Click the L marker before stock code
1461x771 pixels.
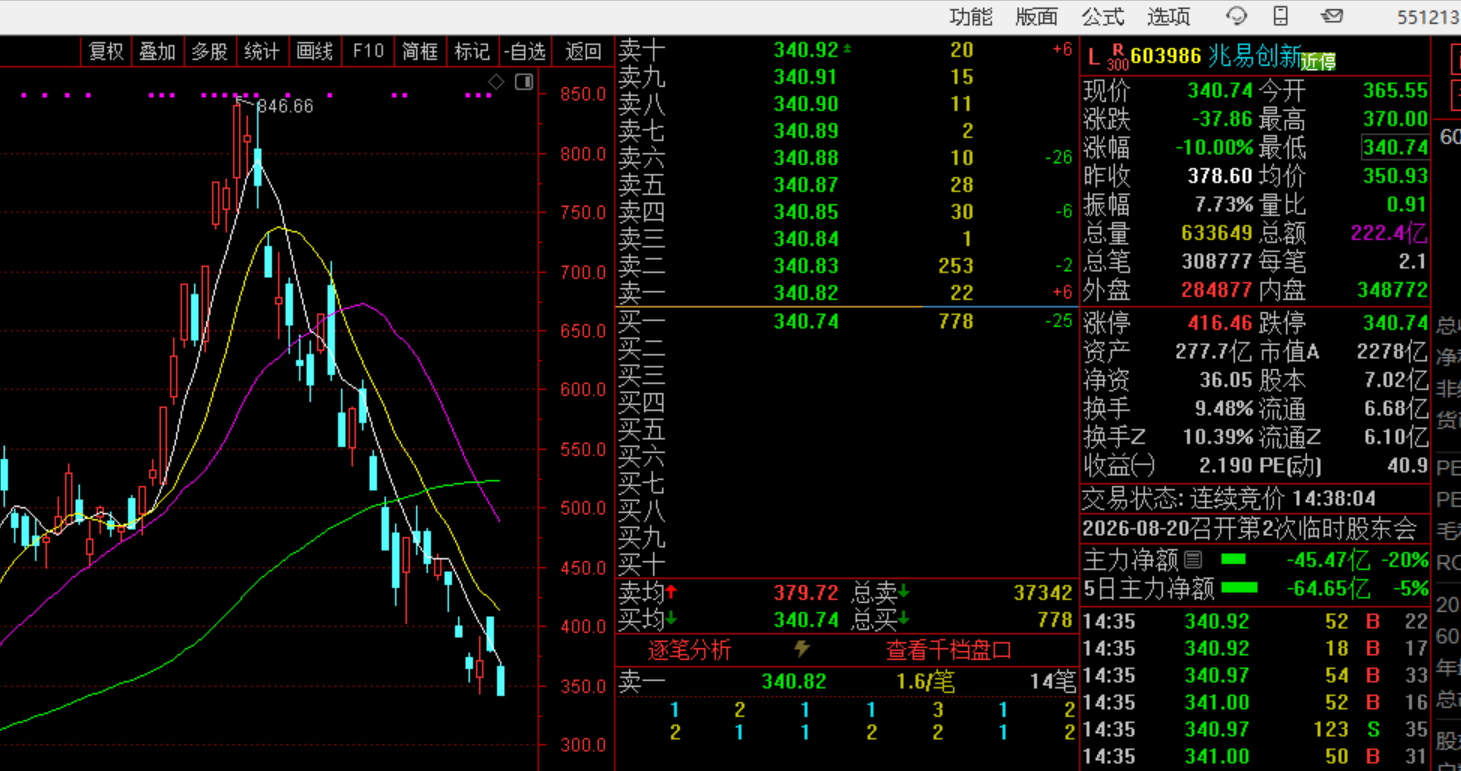pyautogui.click(x=1093, y=57)
